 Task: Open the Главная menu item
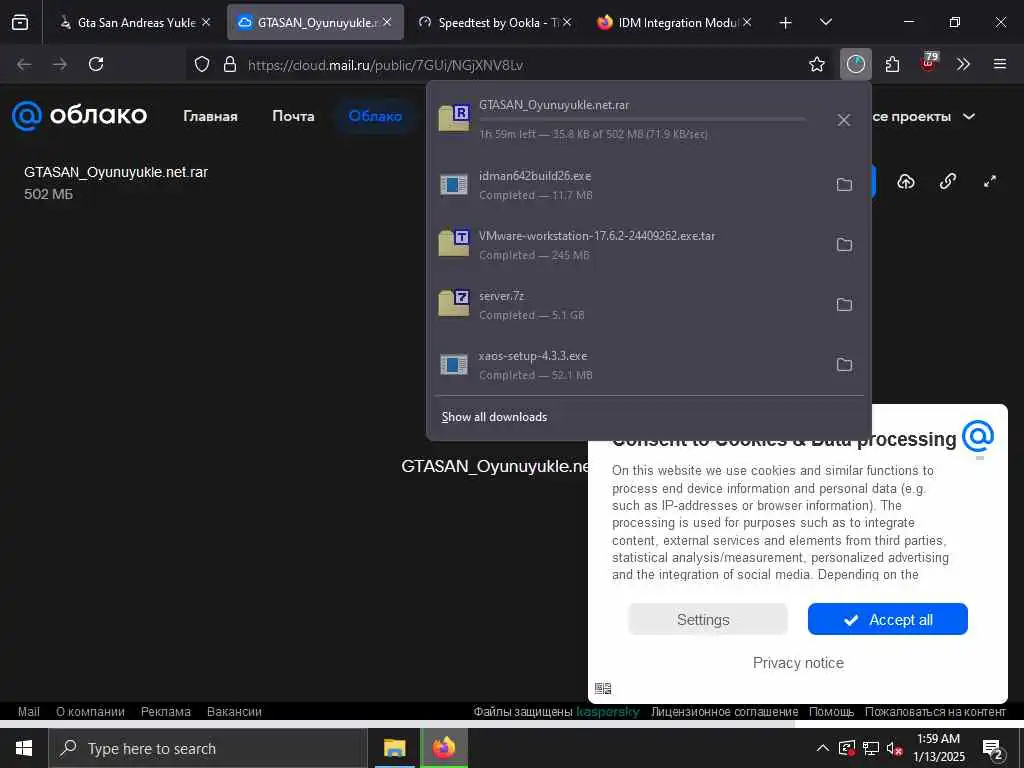click(210, 116)
